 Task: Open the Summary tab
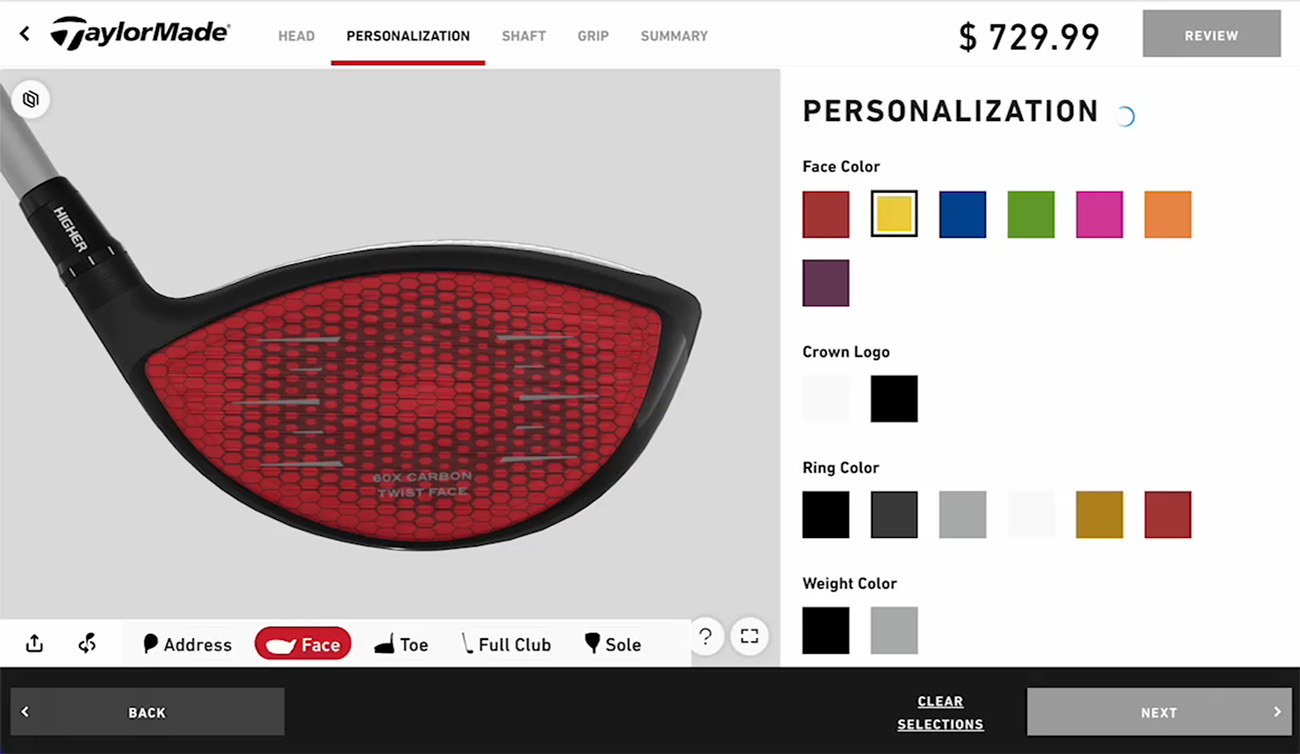[x=674, y=35]
